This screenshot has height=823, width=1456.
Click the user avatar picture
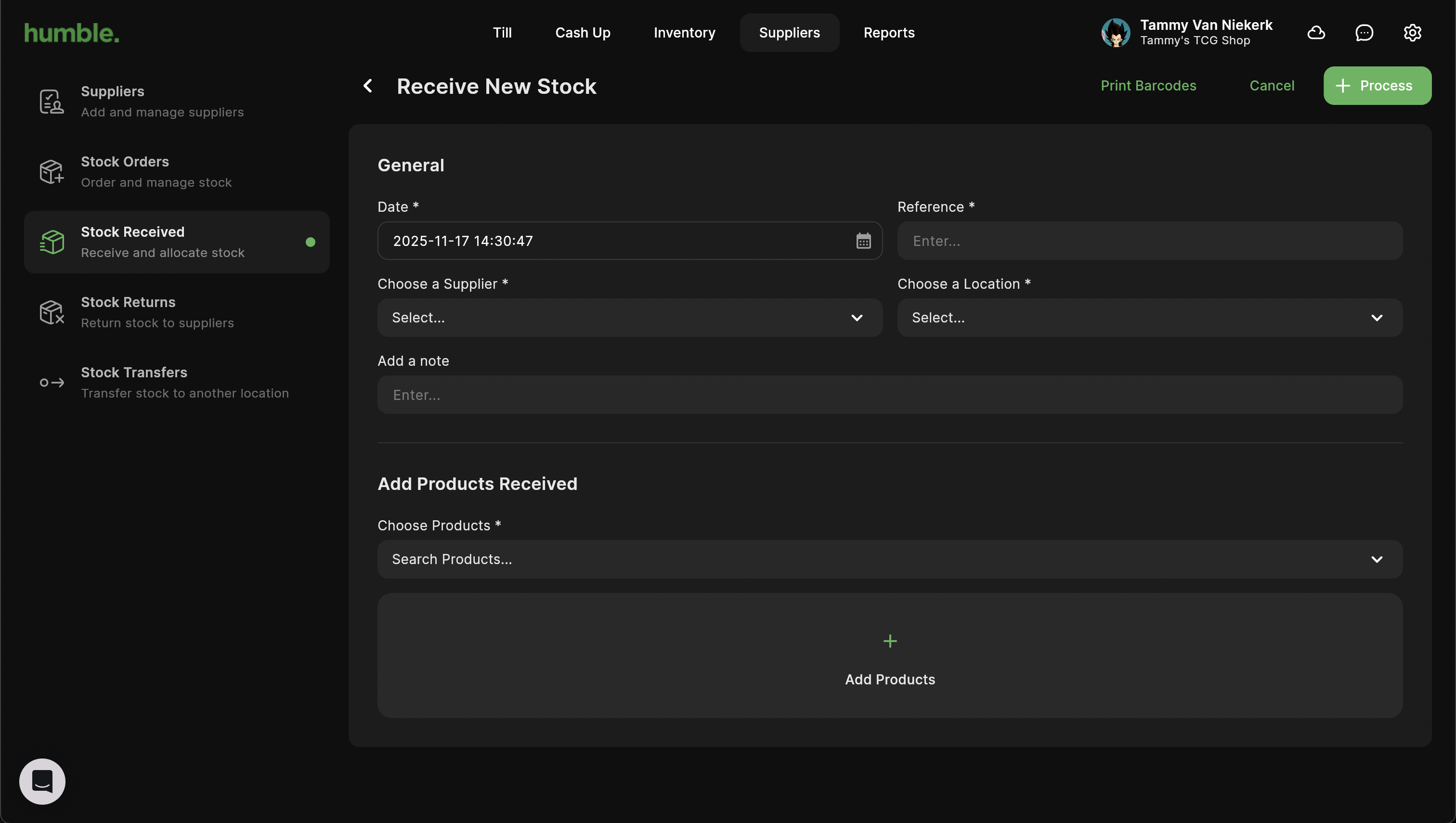[x=1115, y=33]
